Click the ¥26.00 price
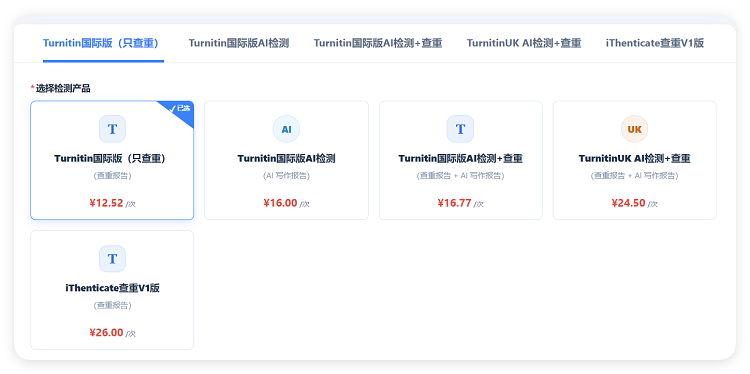The height and width of the screenshot is (374, 750). [107, 332]
